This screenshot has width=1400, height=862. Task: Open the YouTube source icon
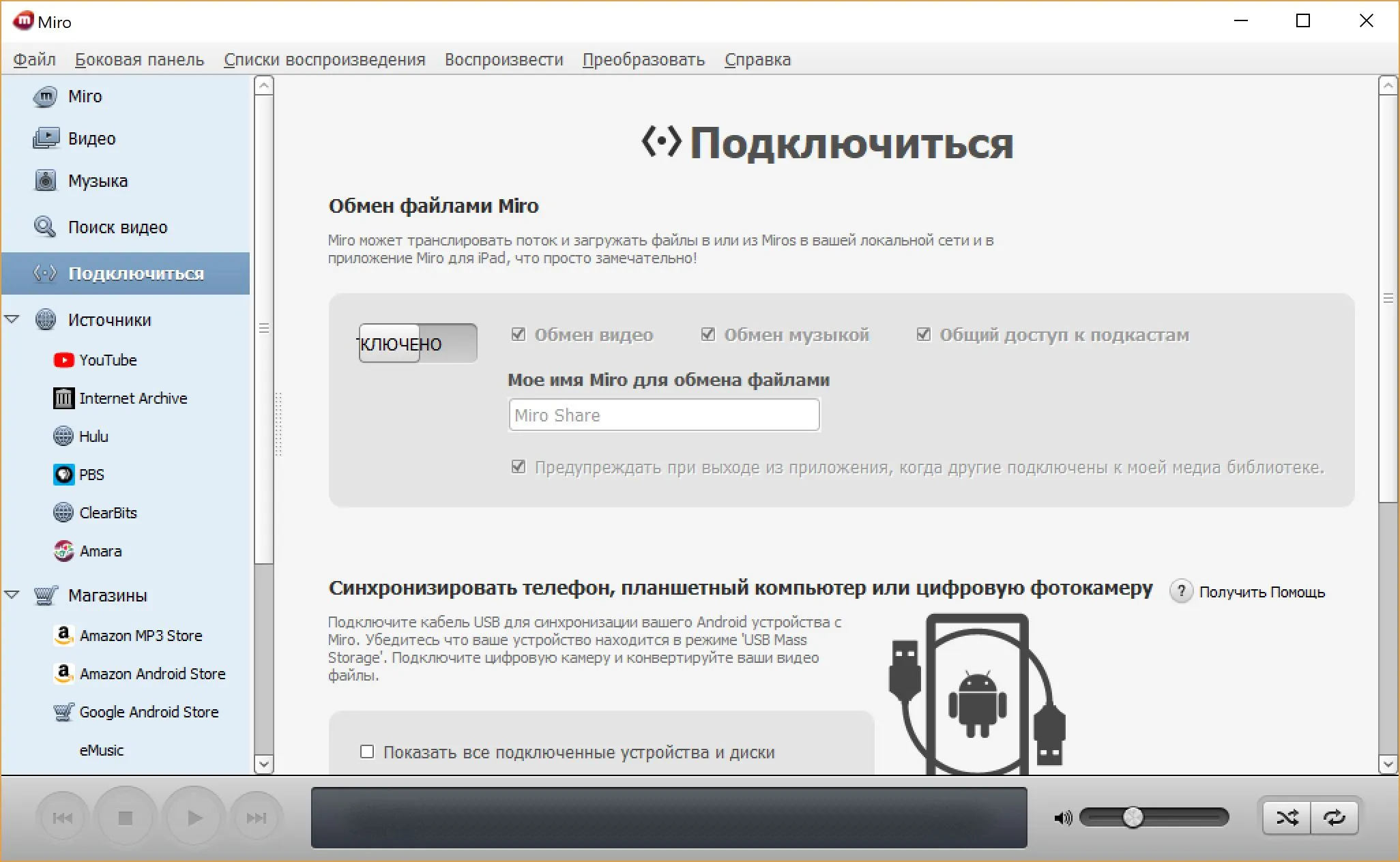click(x=63, y=360)
